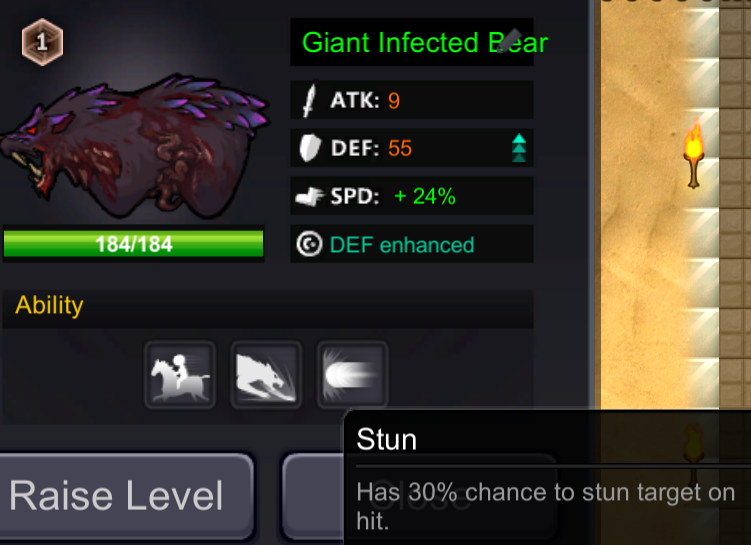The image size is (751, 545).
Task: Click the Stun impact ability icon
Action: click(352, 375)
